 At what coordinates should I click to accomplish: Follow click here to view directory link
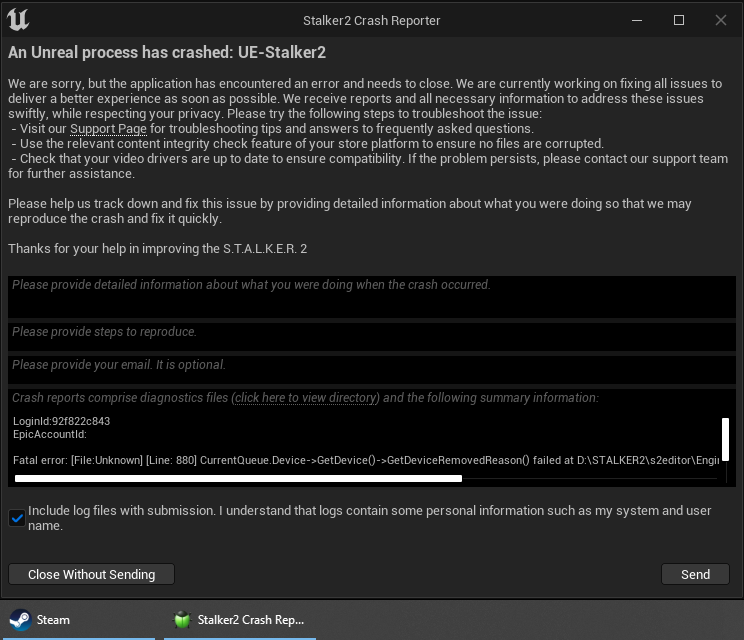click(x=306, y=398)
